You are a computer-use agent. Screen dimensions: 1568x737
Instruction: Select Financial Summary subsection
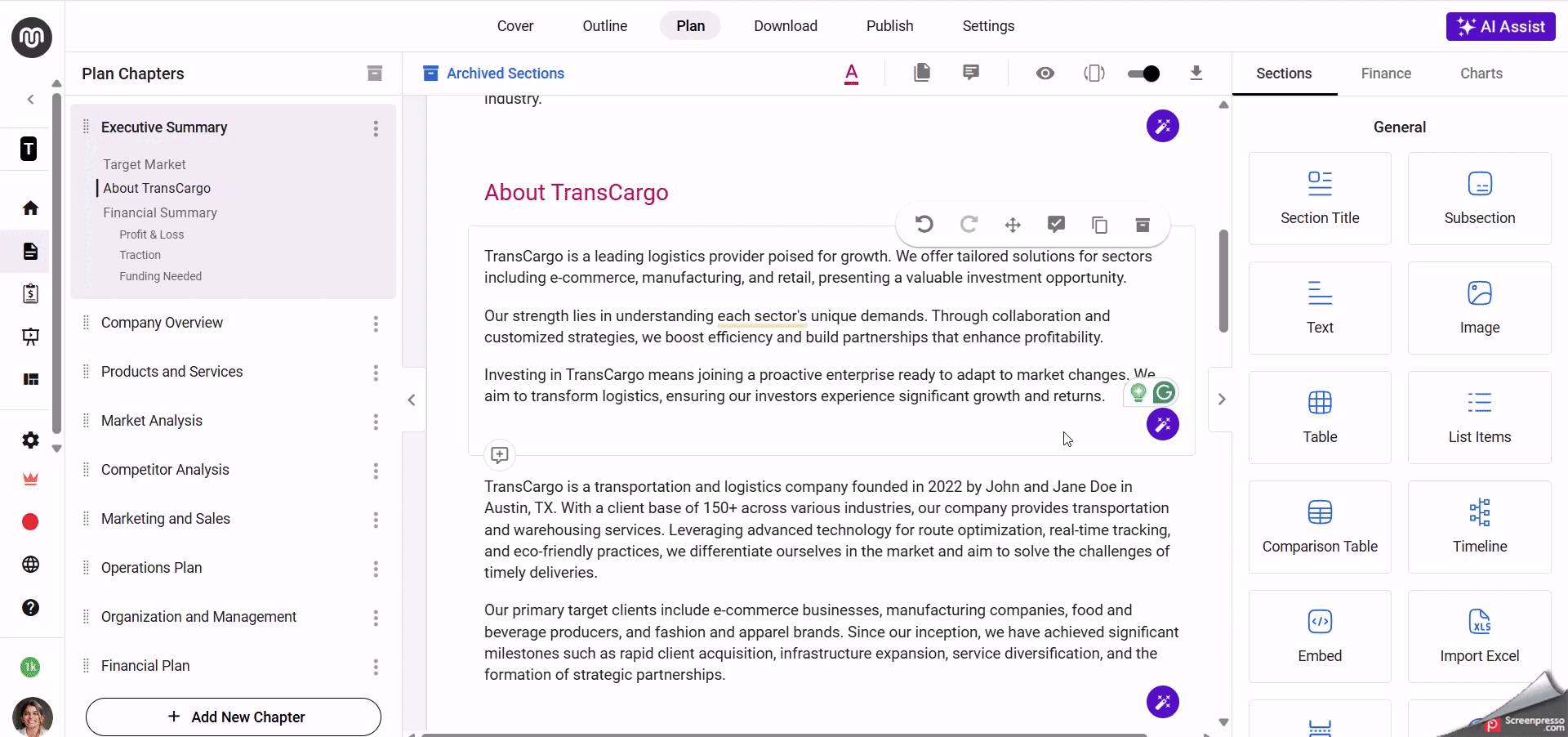[x=160, y=212]
